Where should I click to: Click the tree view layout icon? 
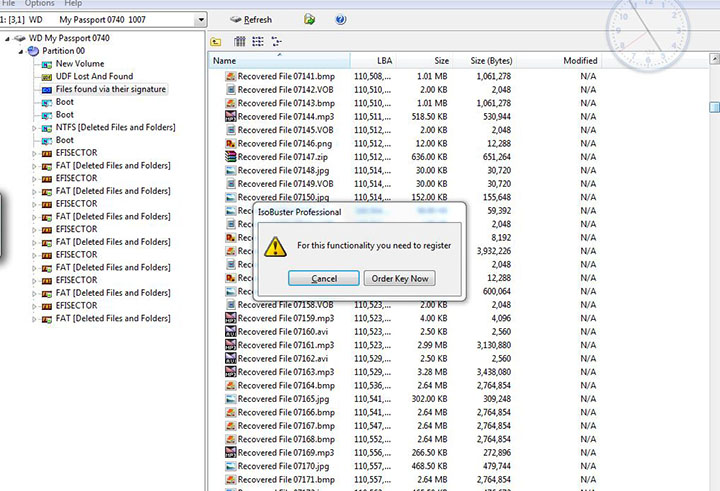pos(276,42)
